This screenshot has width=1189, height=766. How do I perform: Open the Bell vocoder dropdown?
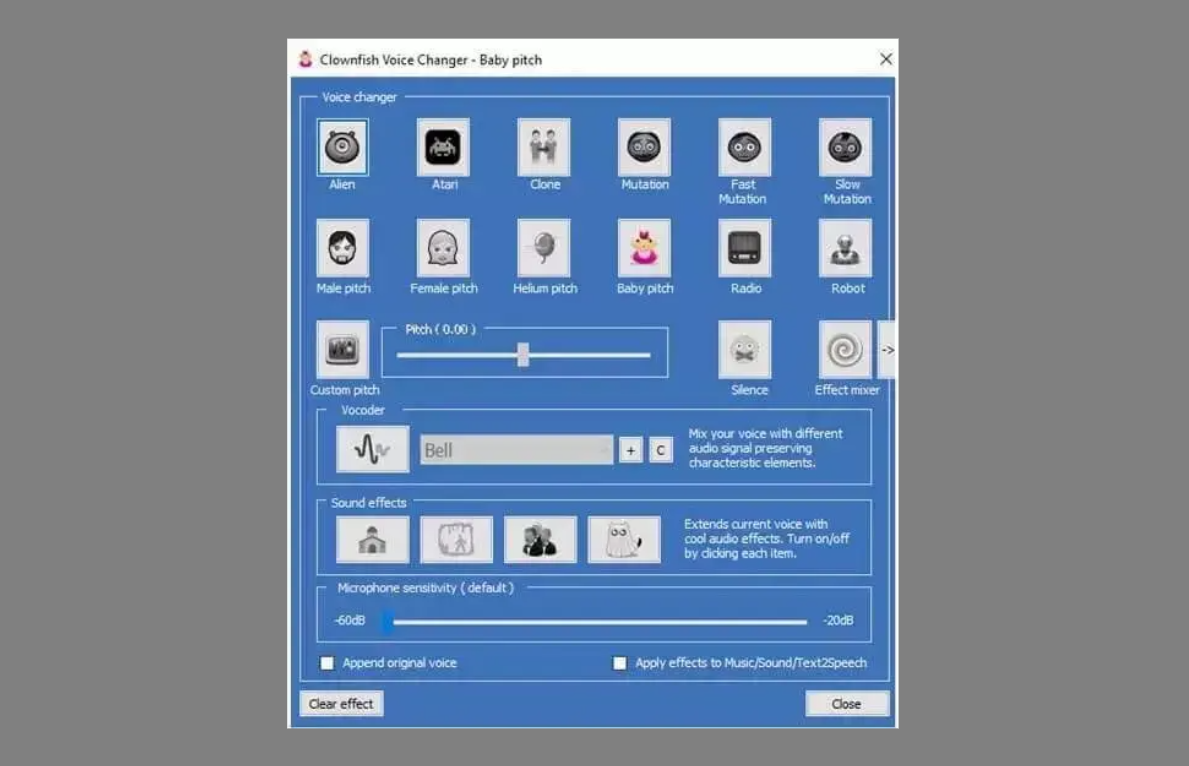(x=516, y=450)
